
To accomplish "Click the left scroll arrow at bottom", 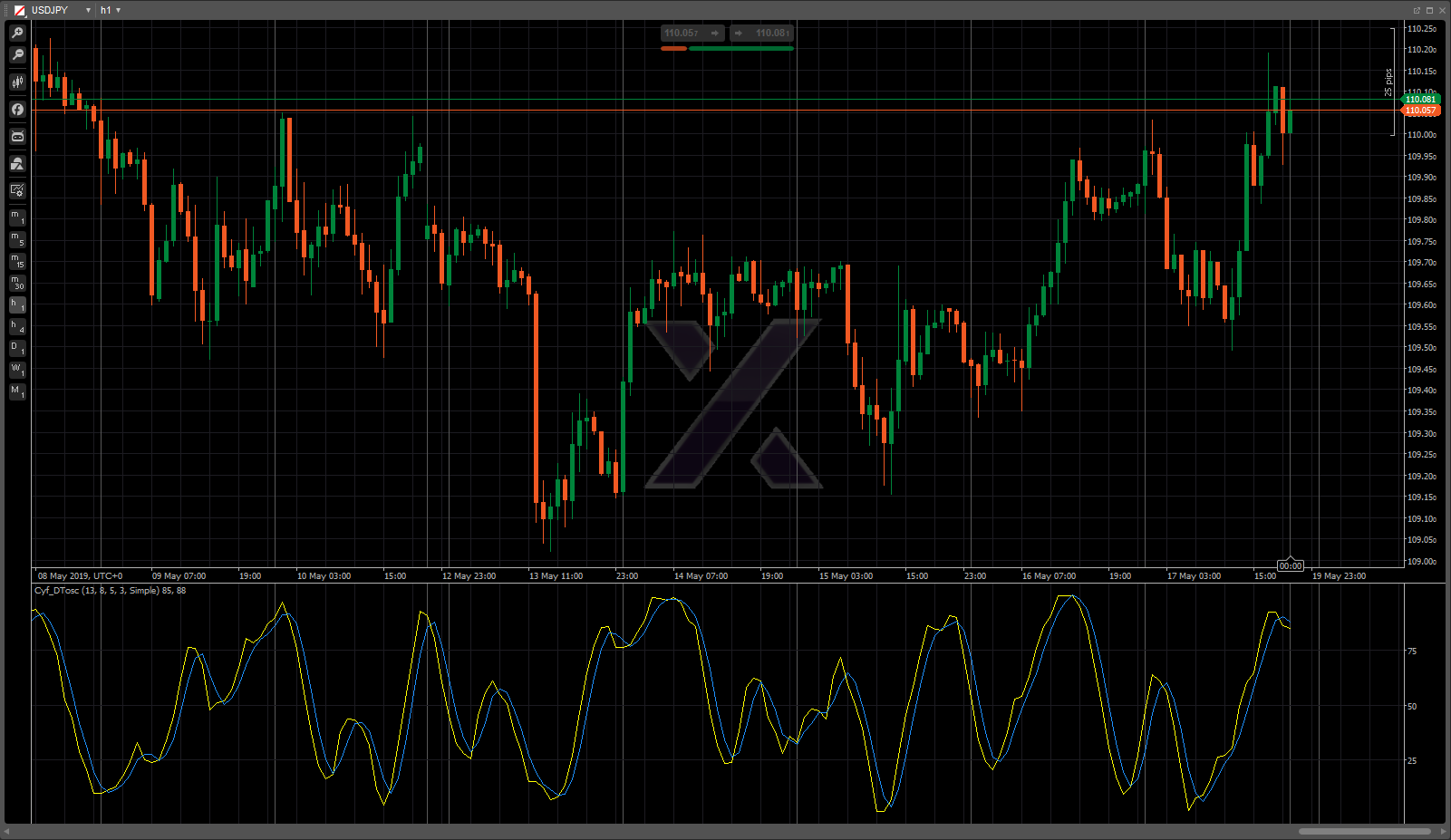I will (x=6, y=831).
